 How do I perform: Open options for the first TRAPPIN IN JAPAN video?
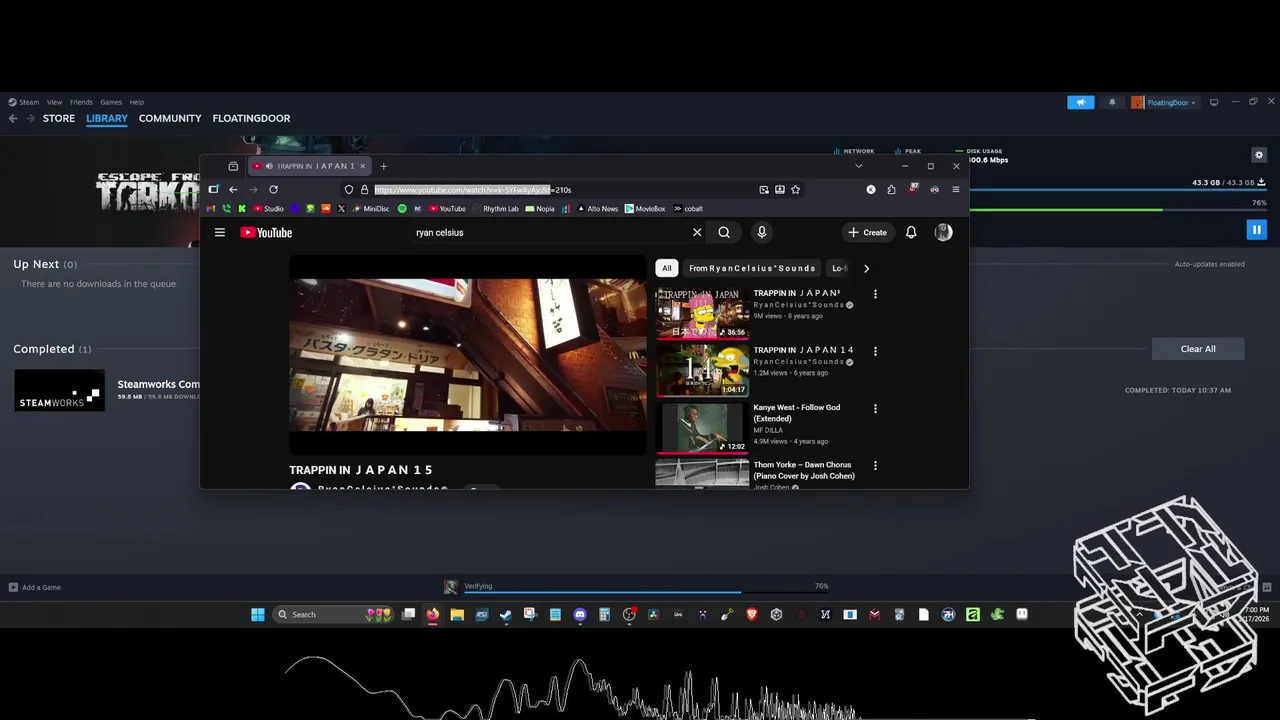[875, 294]
